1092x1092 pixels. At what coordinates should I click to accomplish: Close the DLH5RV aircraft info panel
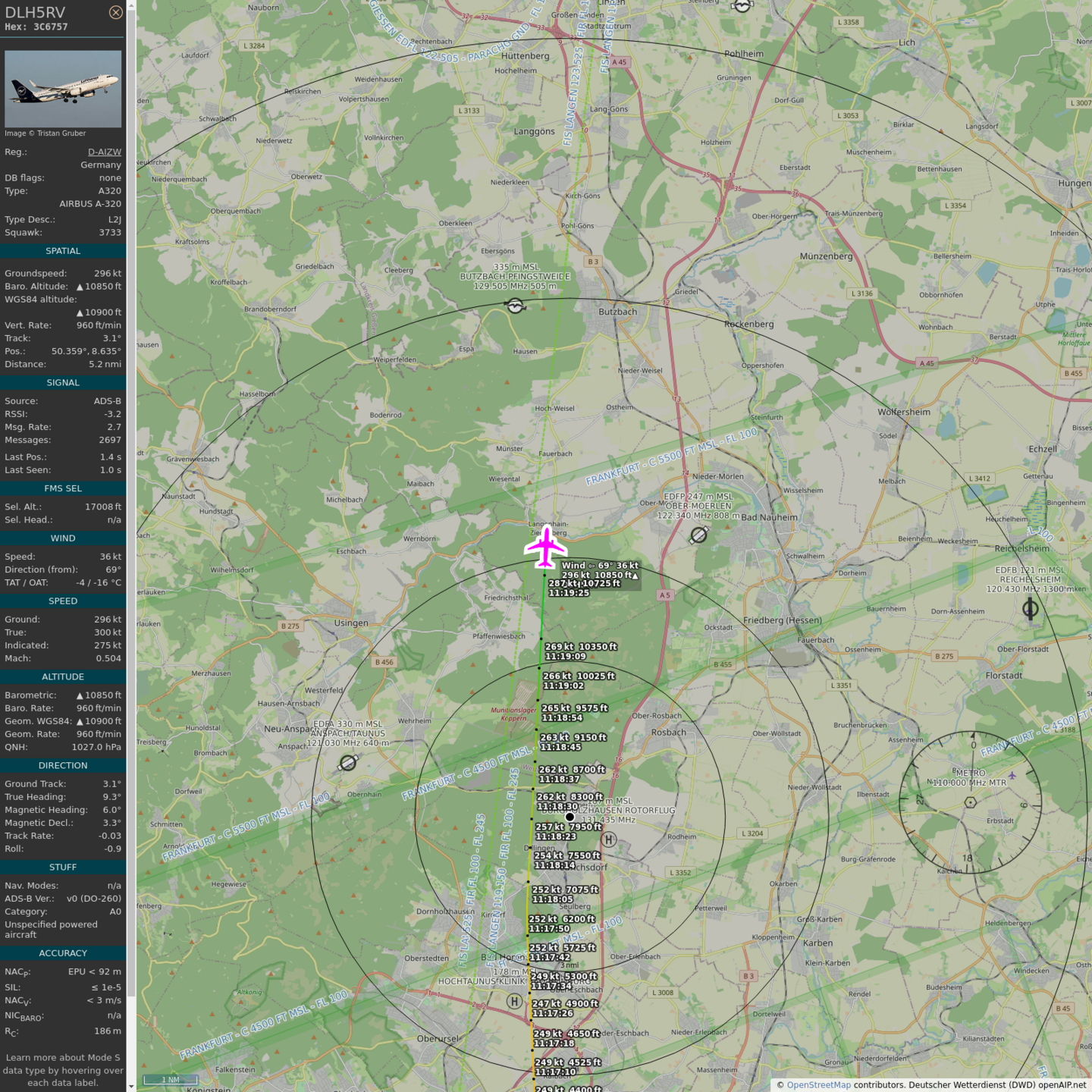[x=115, y=12]
